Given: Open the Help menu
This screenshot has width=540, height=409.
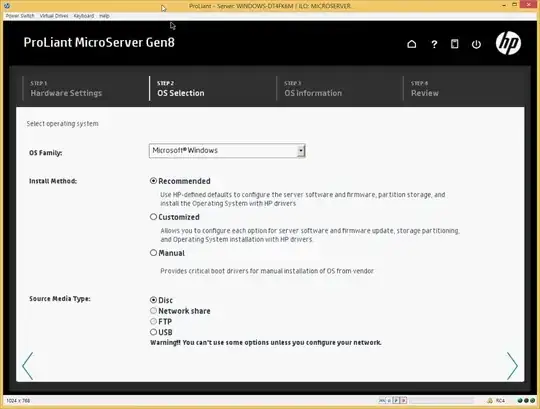Looking at the screenshot, I should click(x=104, y=16).
